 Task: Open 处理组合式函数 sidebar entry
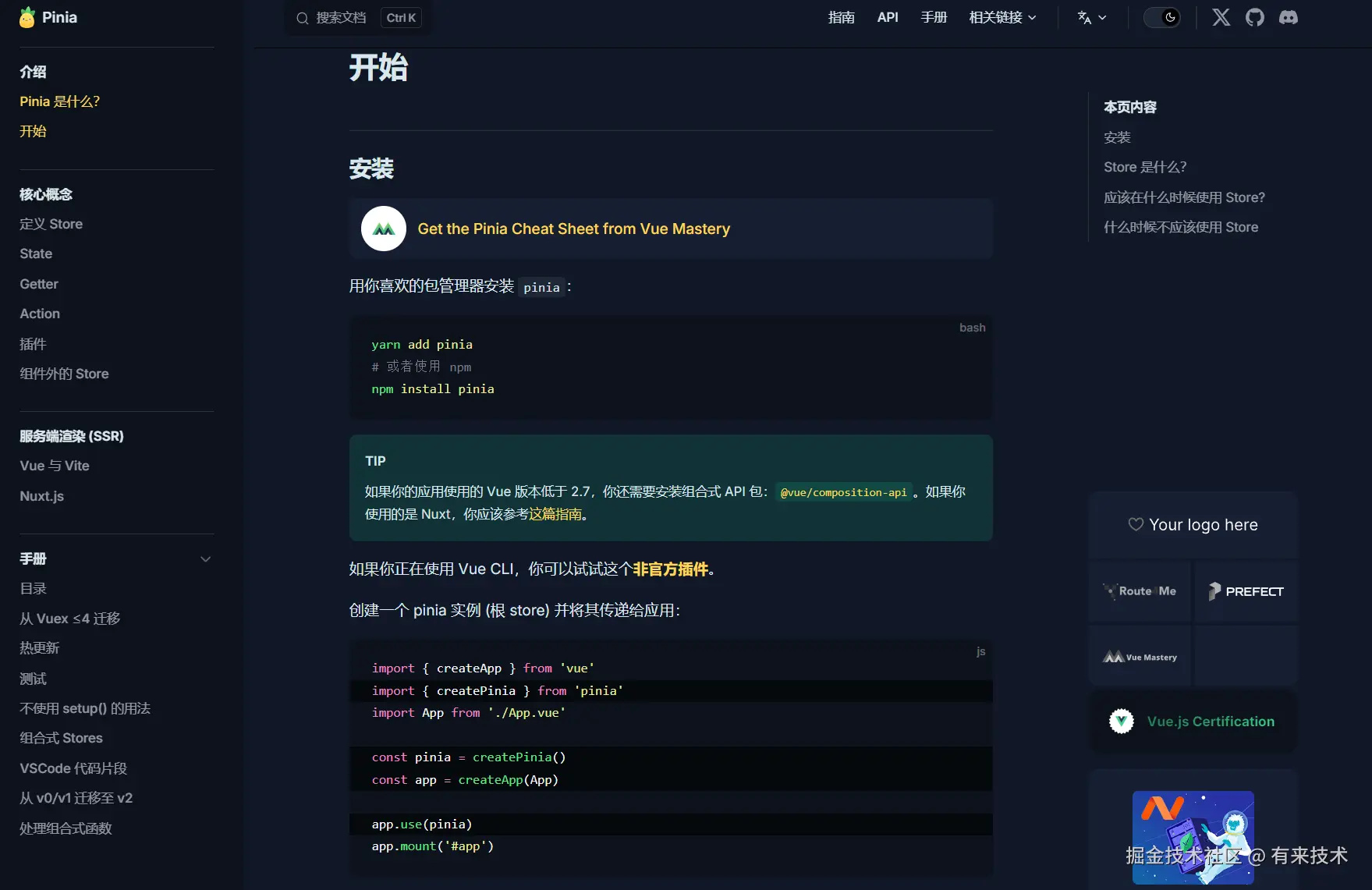pyautogui.click(x=66, y=828)
